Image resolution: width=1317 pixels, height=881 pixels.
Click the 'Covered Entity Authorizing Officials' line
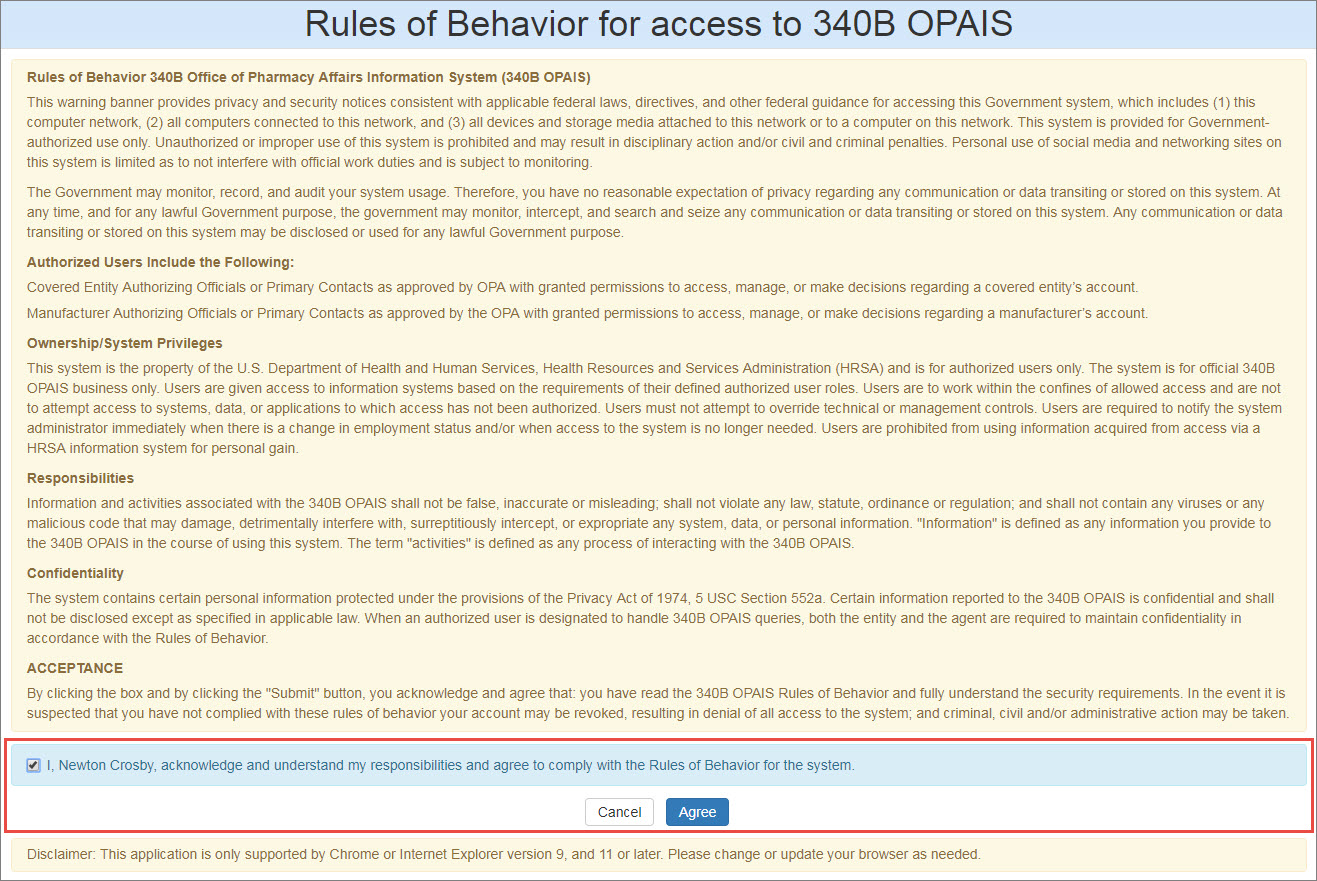point(582,287)
